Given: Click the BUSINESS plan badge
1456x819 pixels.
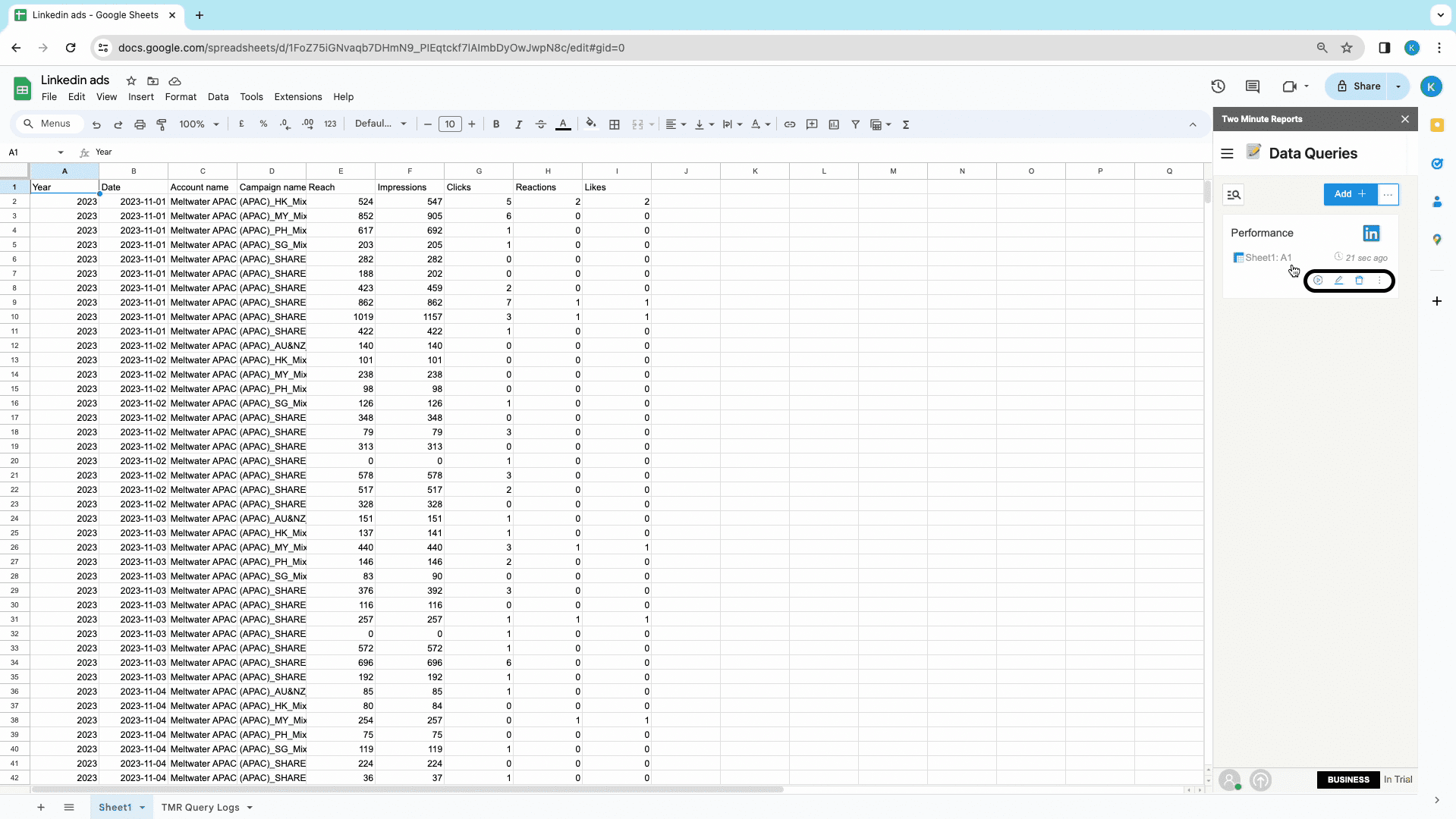Looking at the screenshot, I should click(x=1348, y=780).
